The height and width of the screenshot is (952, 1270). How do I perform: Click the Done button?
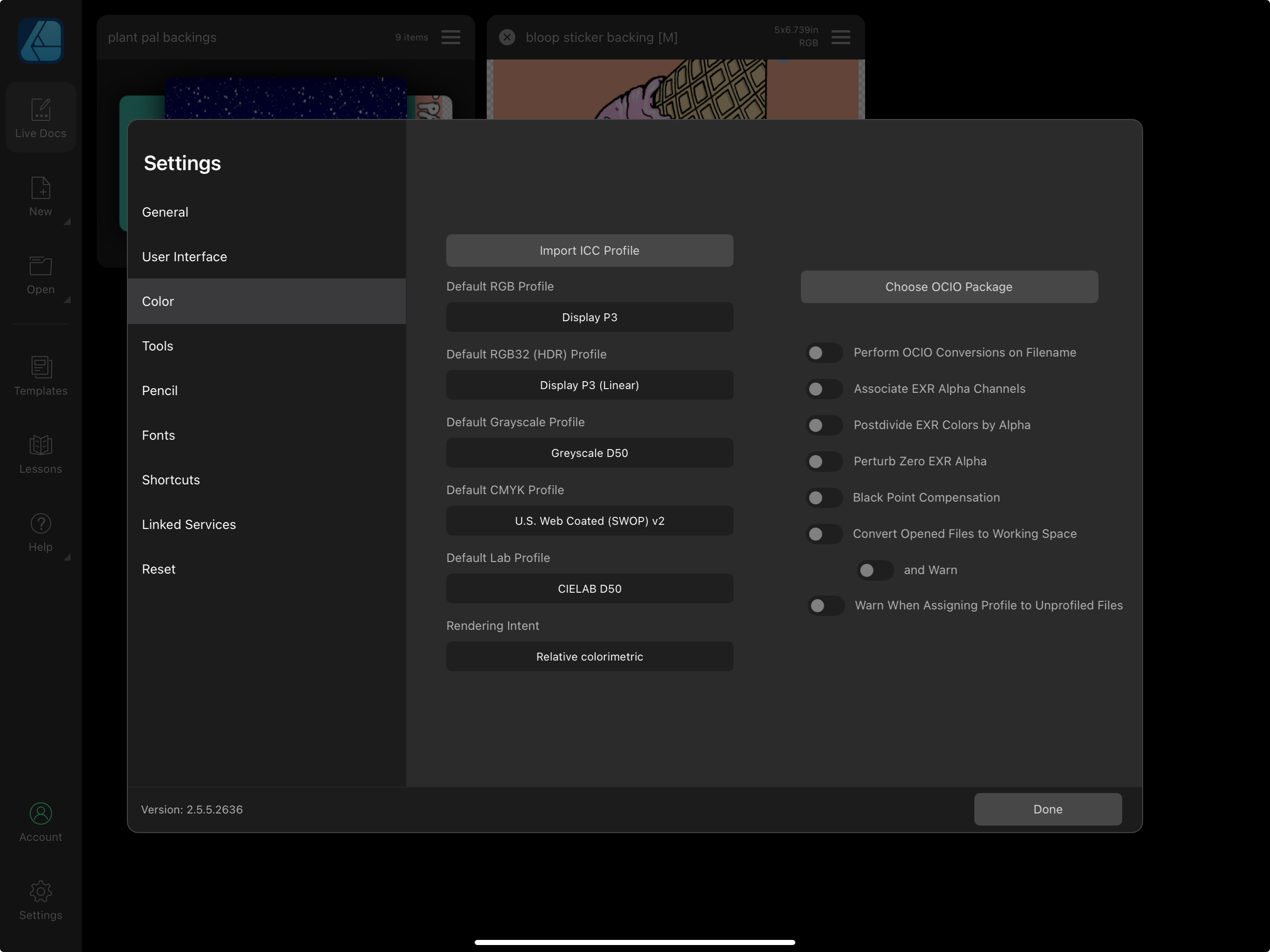1048,809
